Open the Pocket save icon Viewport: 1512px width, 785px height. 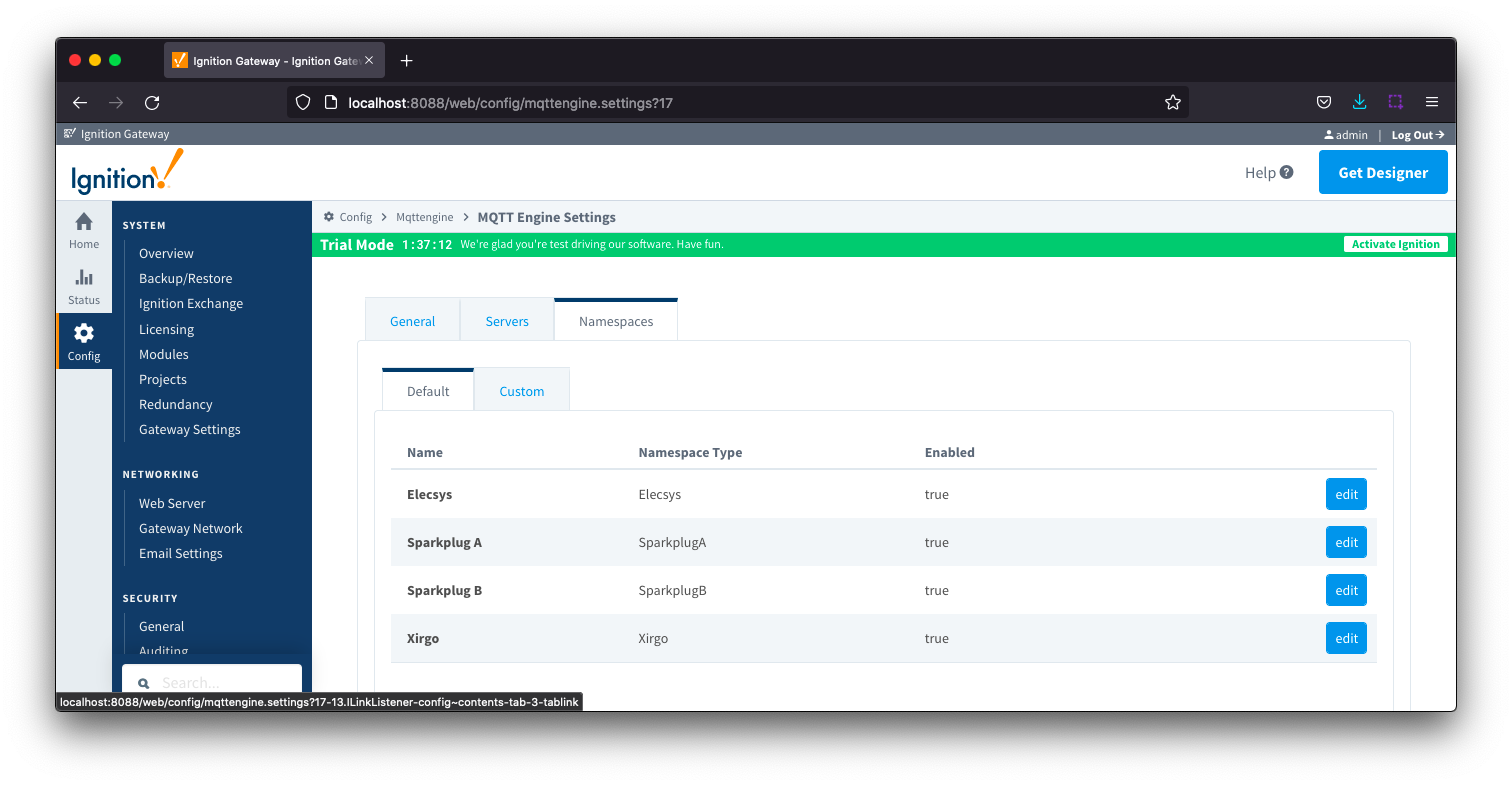1323,102
